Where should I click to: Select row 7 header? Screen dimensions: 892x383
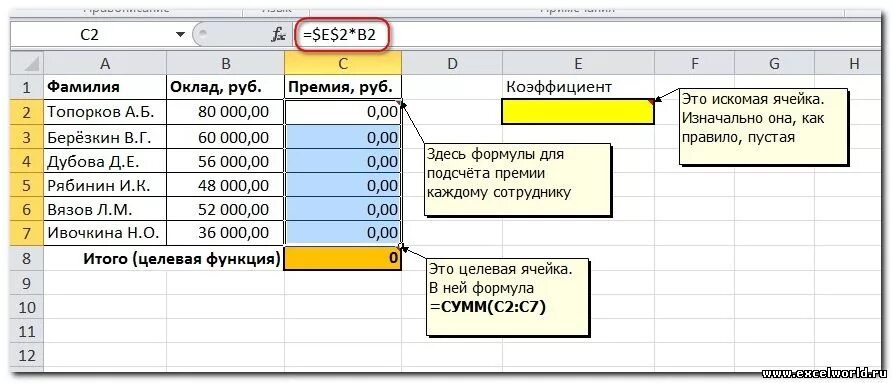[x=26, y=233]
